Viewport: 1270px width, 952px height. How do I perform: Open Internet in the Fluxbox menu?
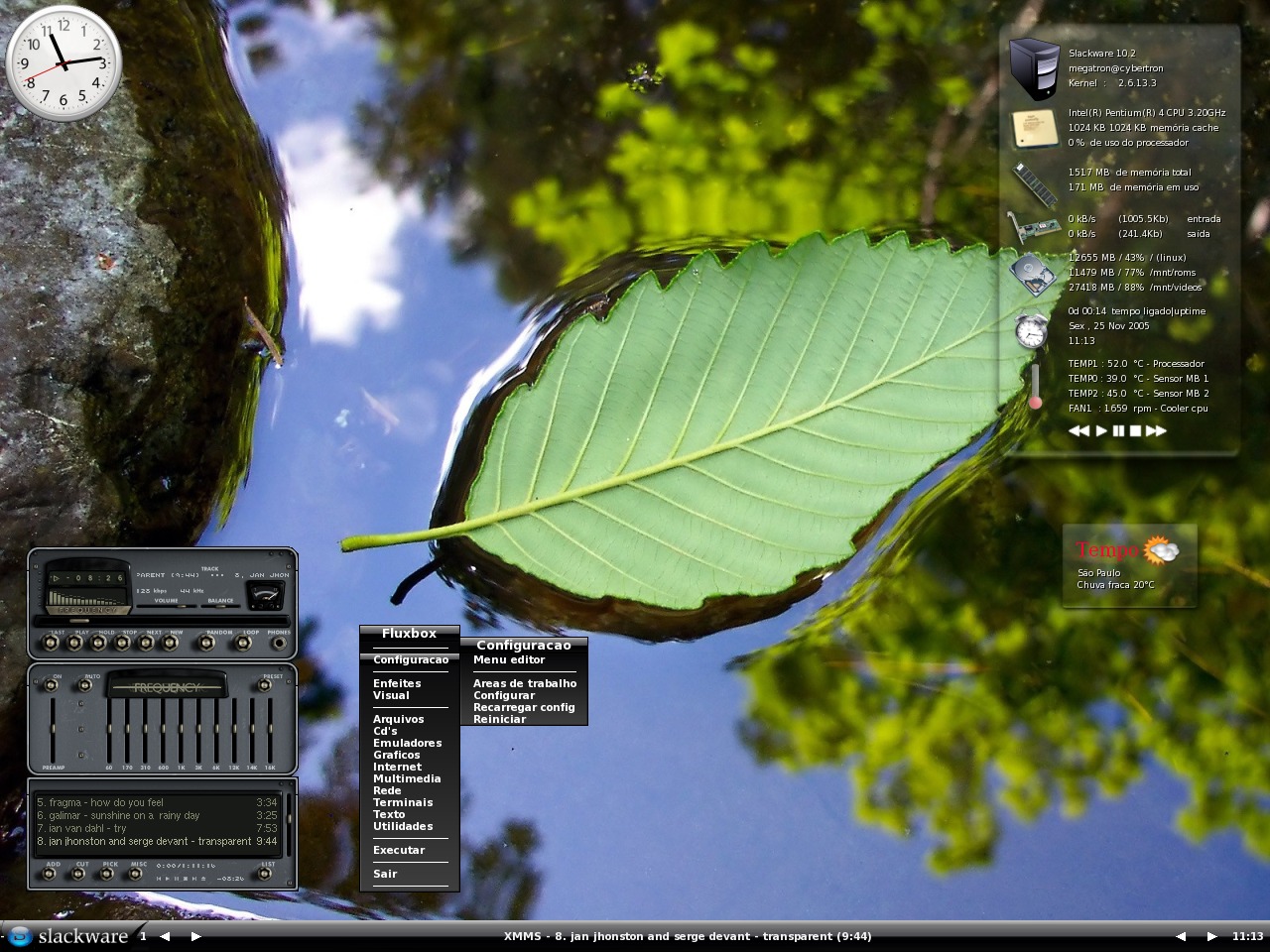point(397,767)
